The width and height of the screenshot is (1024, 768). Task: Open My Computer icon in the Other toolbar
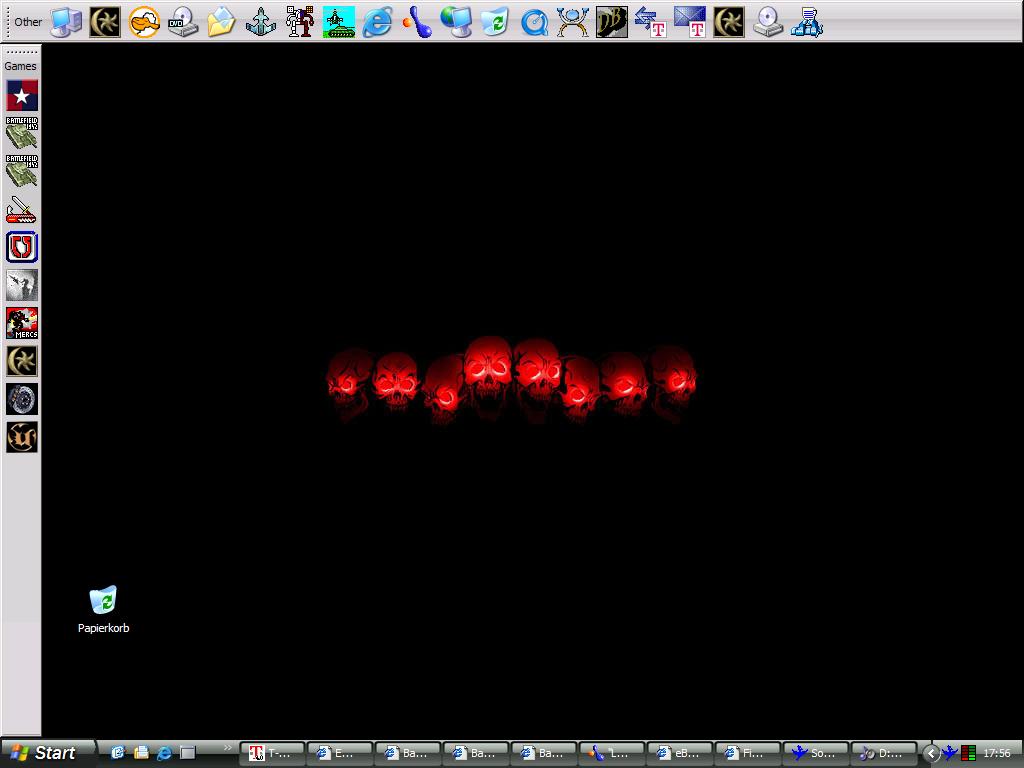[66, 22]
